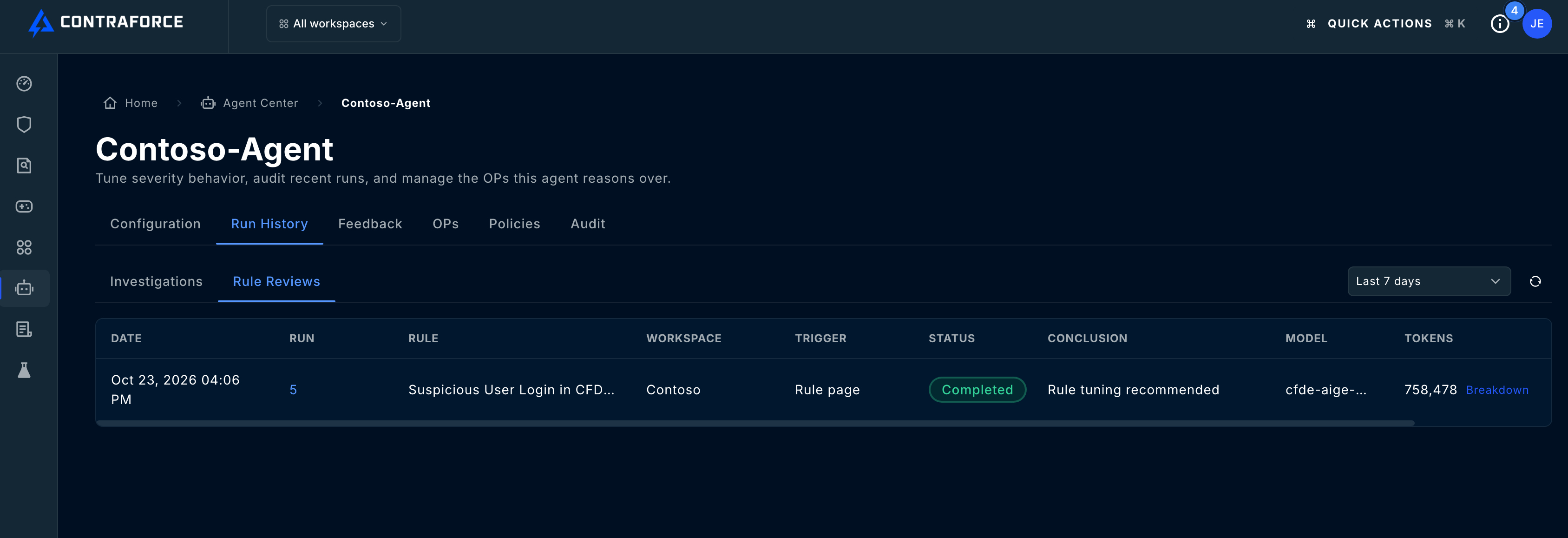Switch to the OPs tab
Viewport: 1568px width, 538px height.
pos(446,224)
